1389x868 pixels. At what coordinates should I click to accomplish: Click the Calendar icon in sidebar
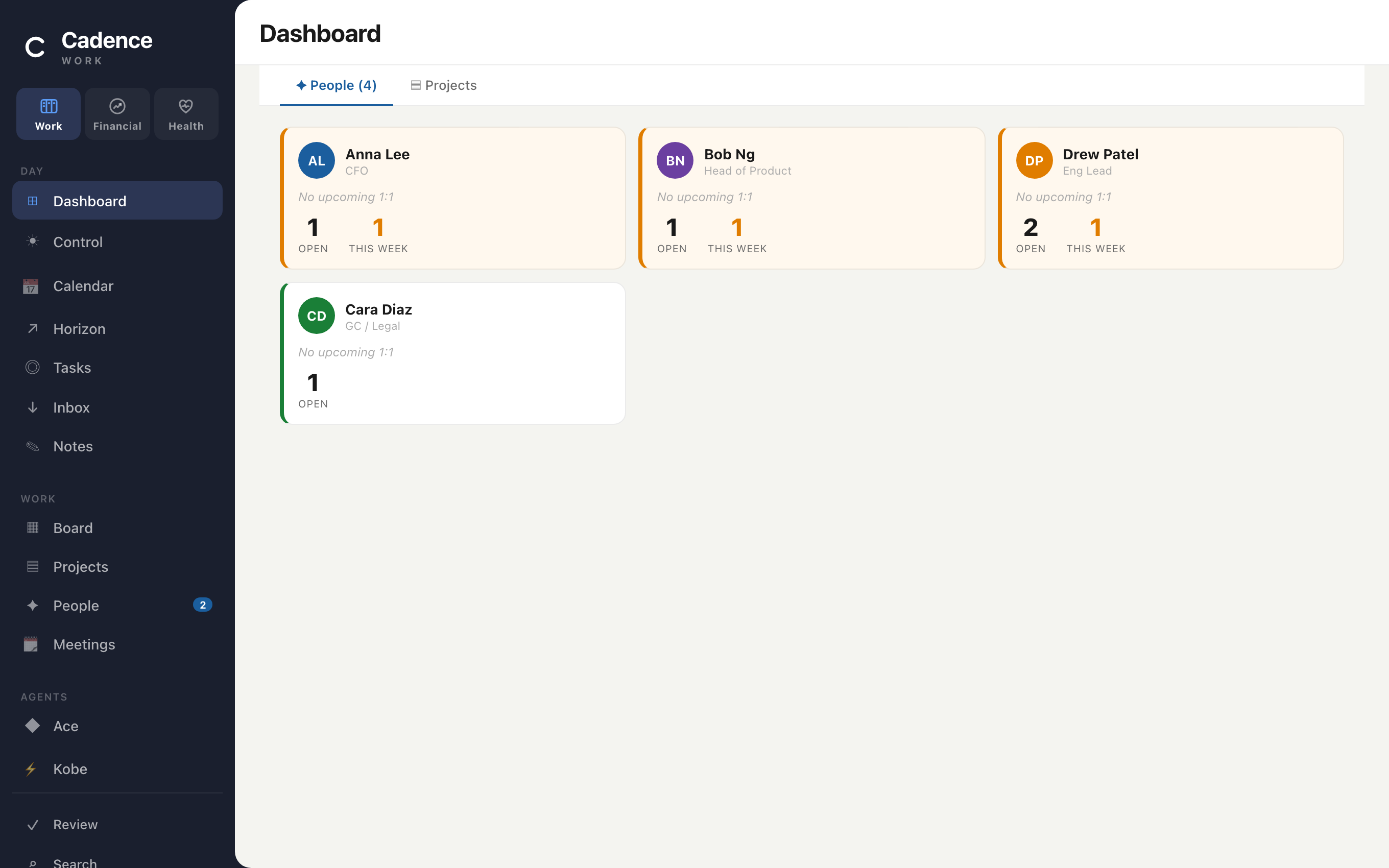[31, 286]
